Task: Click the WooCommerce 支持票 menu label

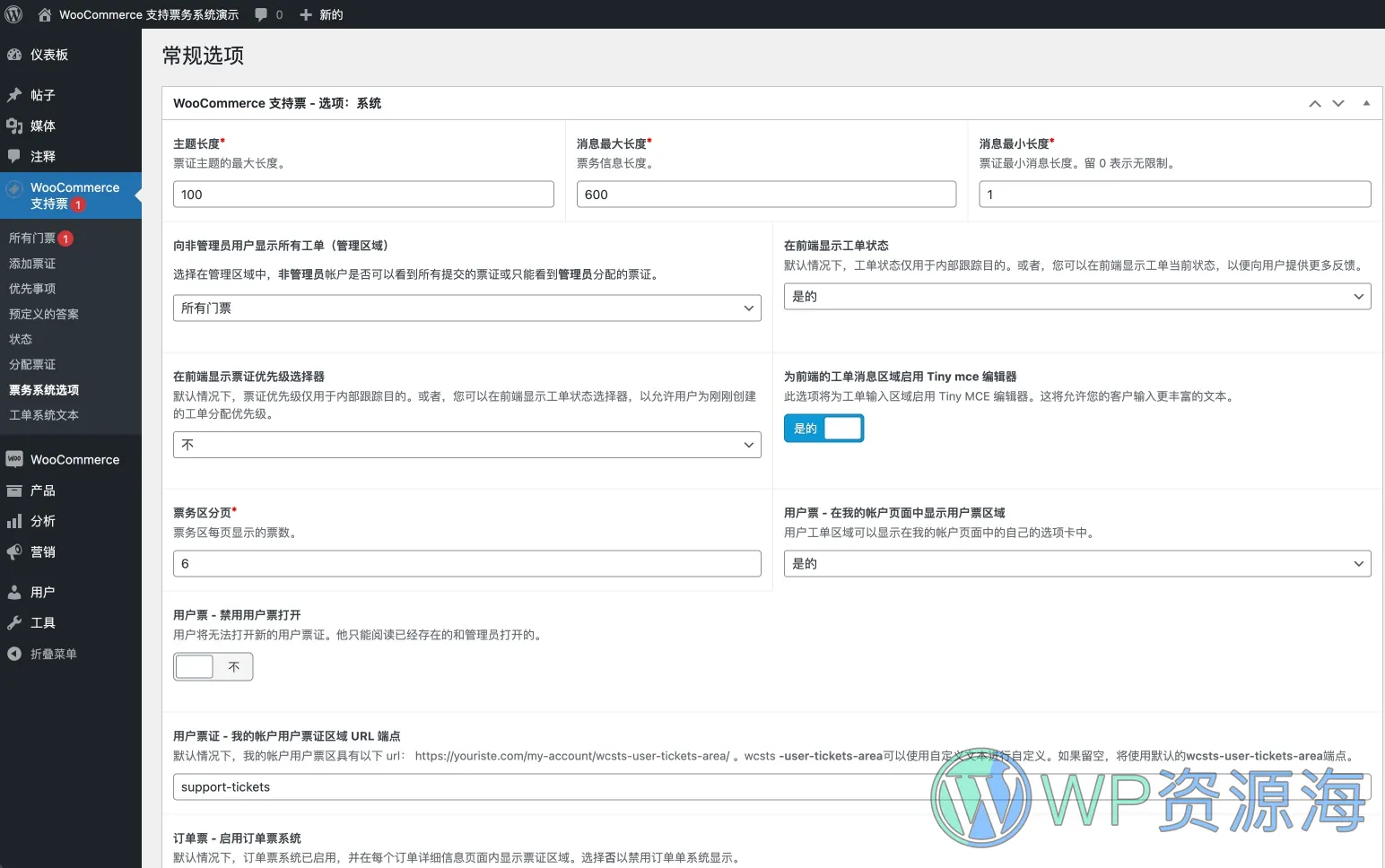Action: [74, 195]
